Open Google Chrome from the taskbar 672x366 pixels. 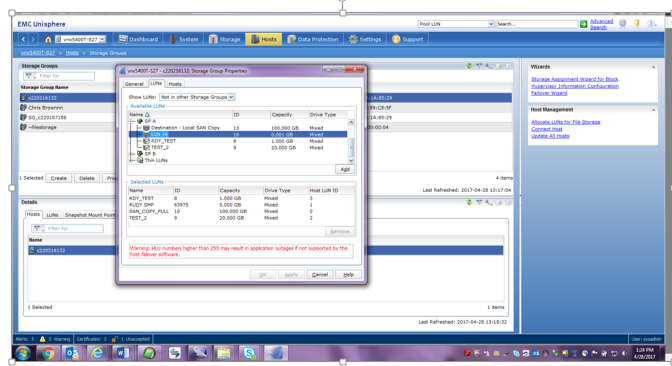point(48,353)
